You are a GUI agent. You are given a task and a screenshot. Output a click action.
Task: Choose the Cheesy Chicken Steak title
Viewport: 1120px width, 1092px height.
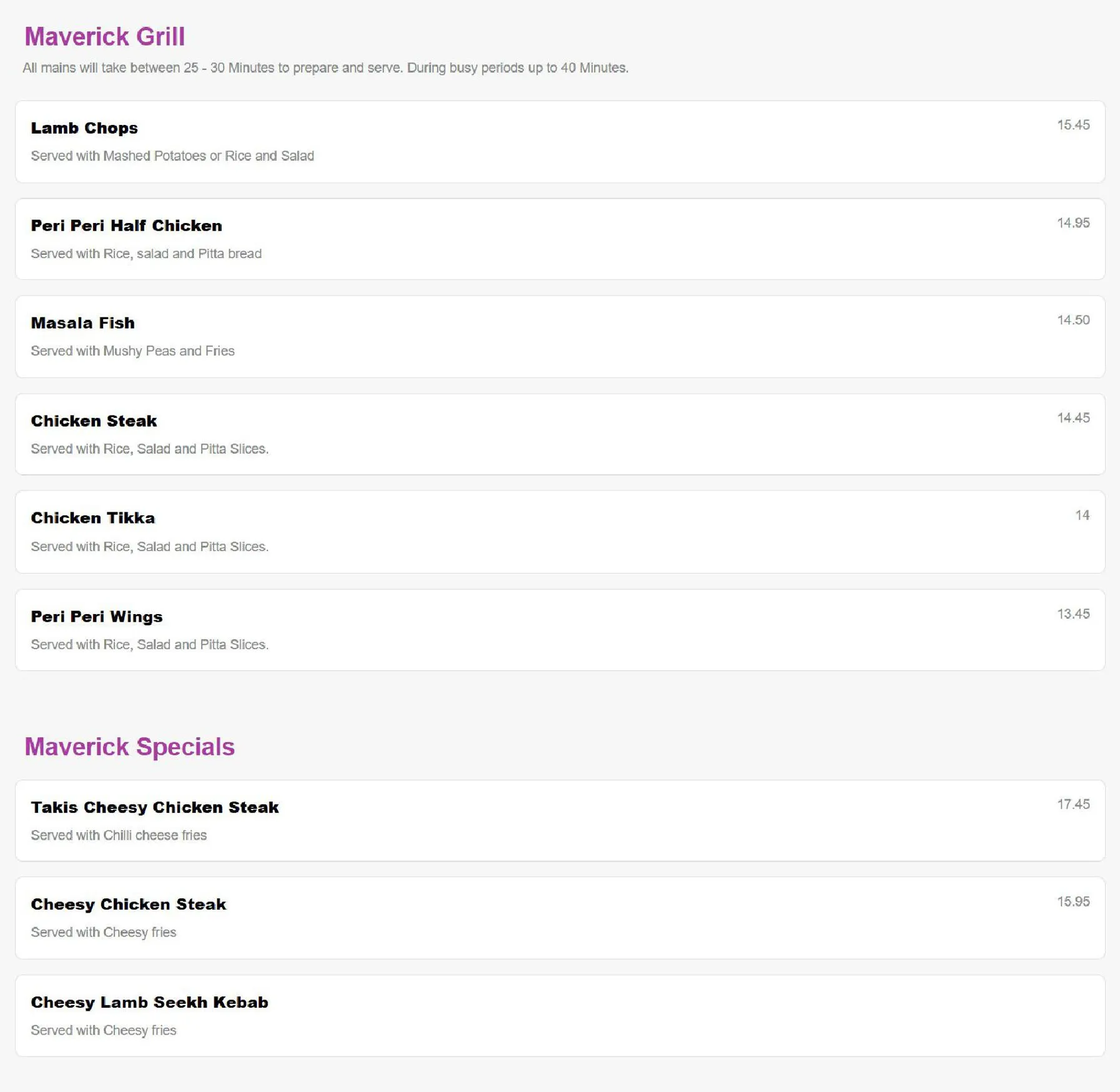[128, 904]
